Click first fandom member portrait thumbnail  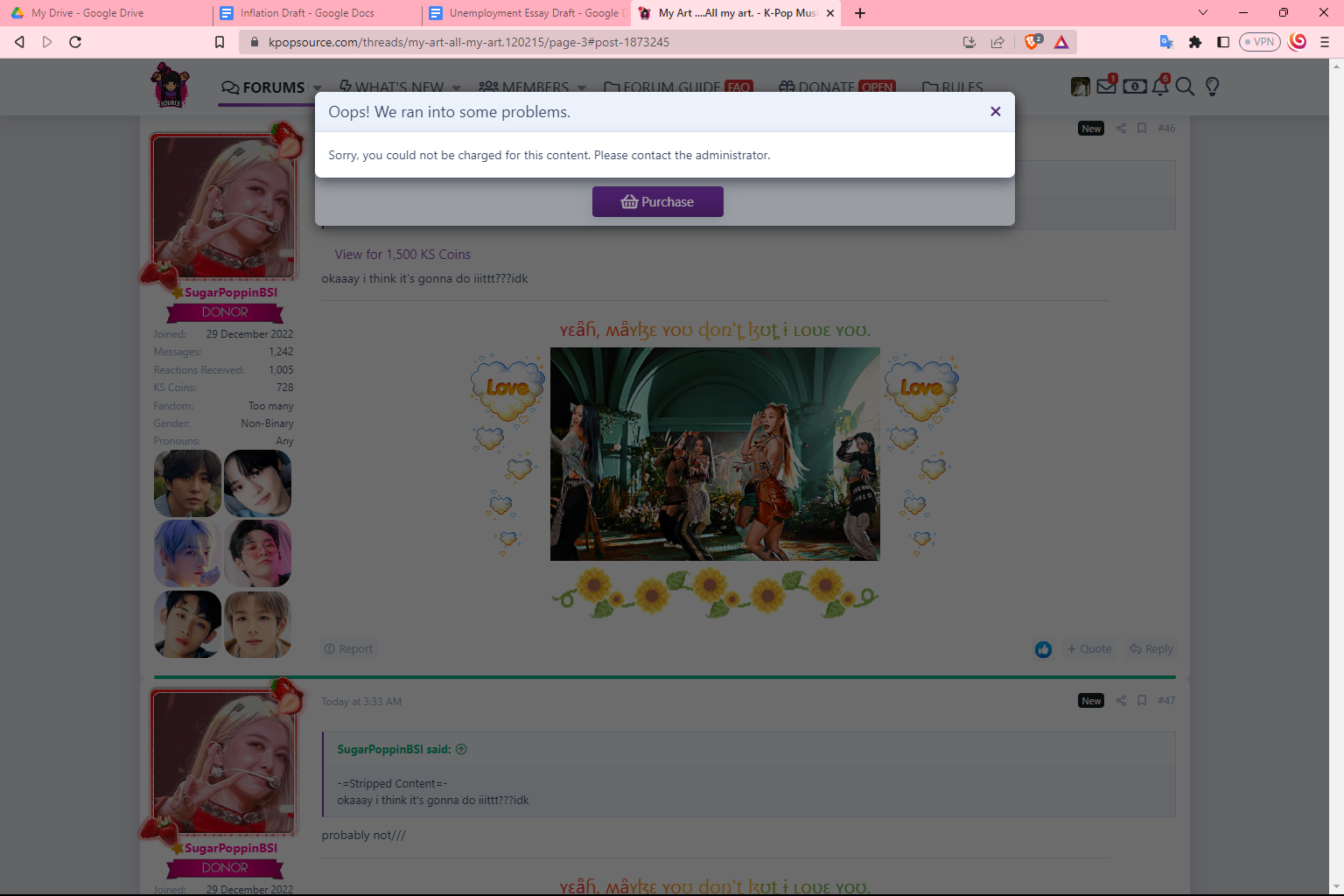point(187,483)
